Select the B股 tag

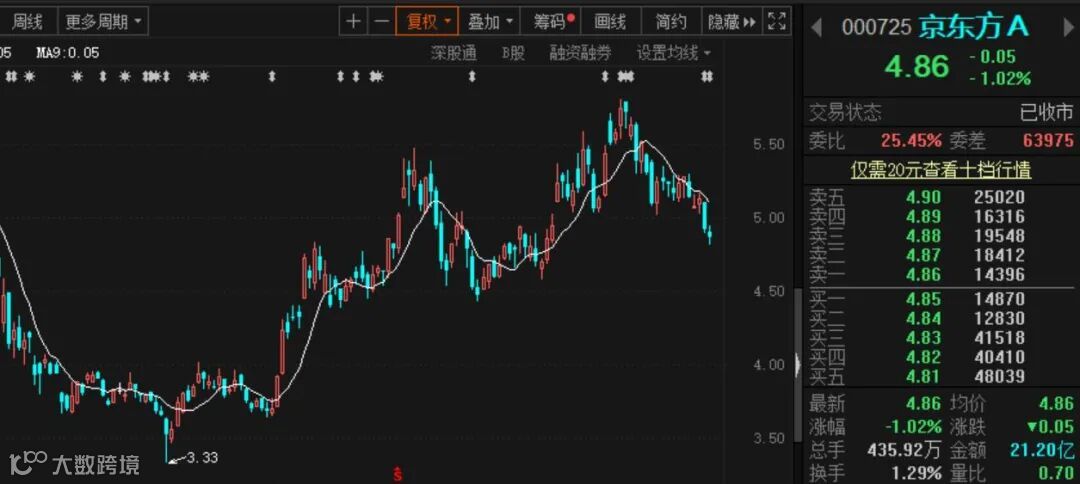[x=513, y=53]
